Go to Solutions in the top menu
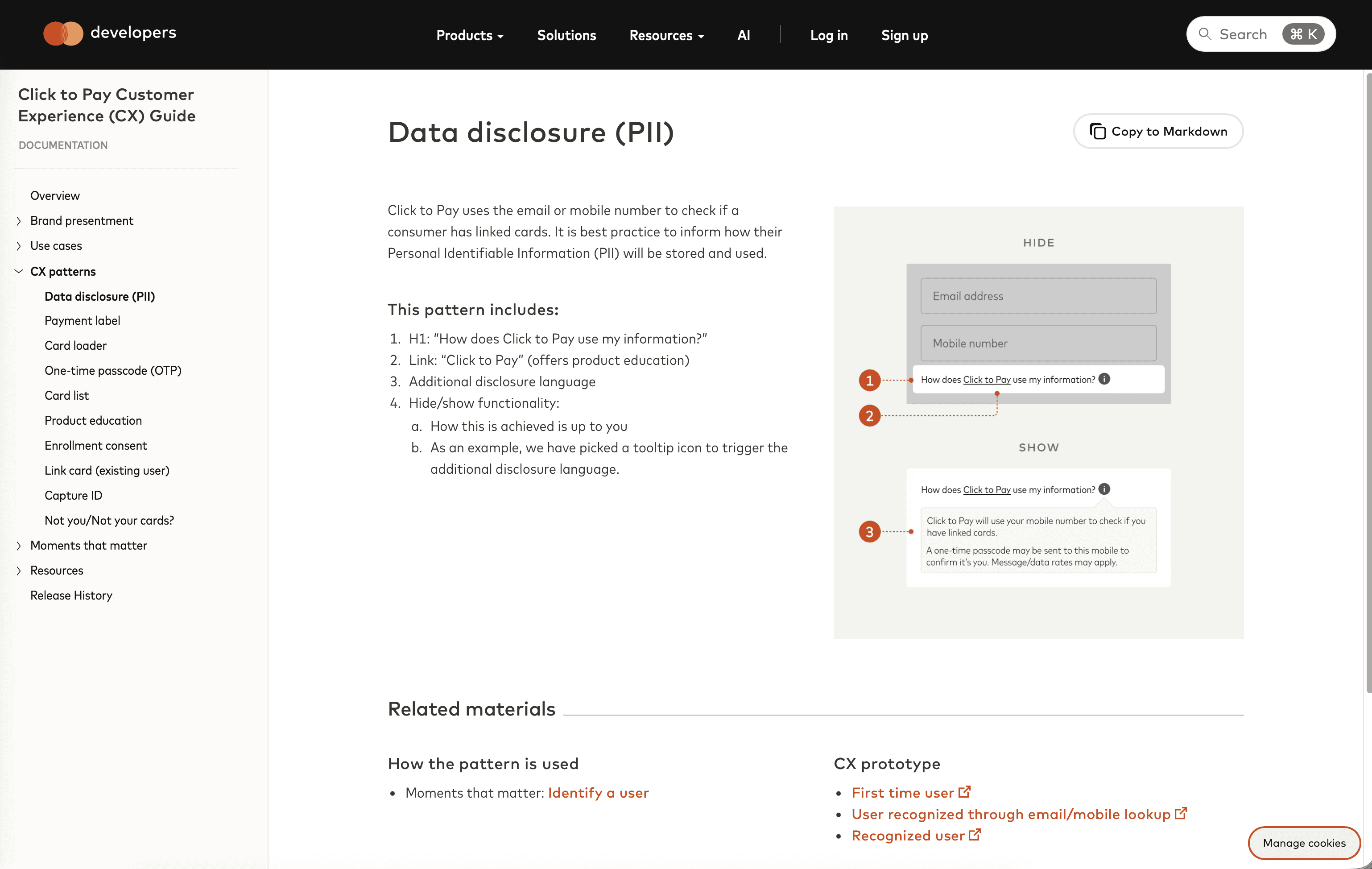Viewport: 1372px width, 869px height. pyautogui.click(x=566, y=35)
